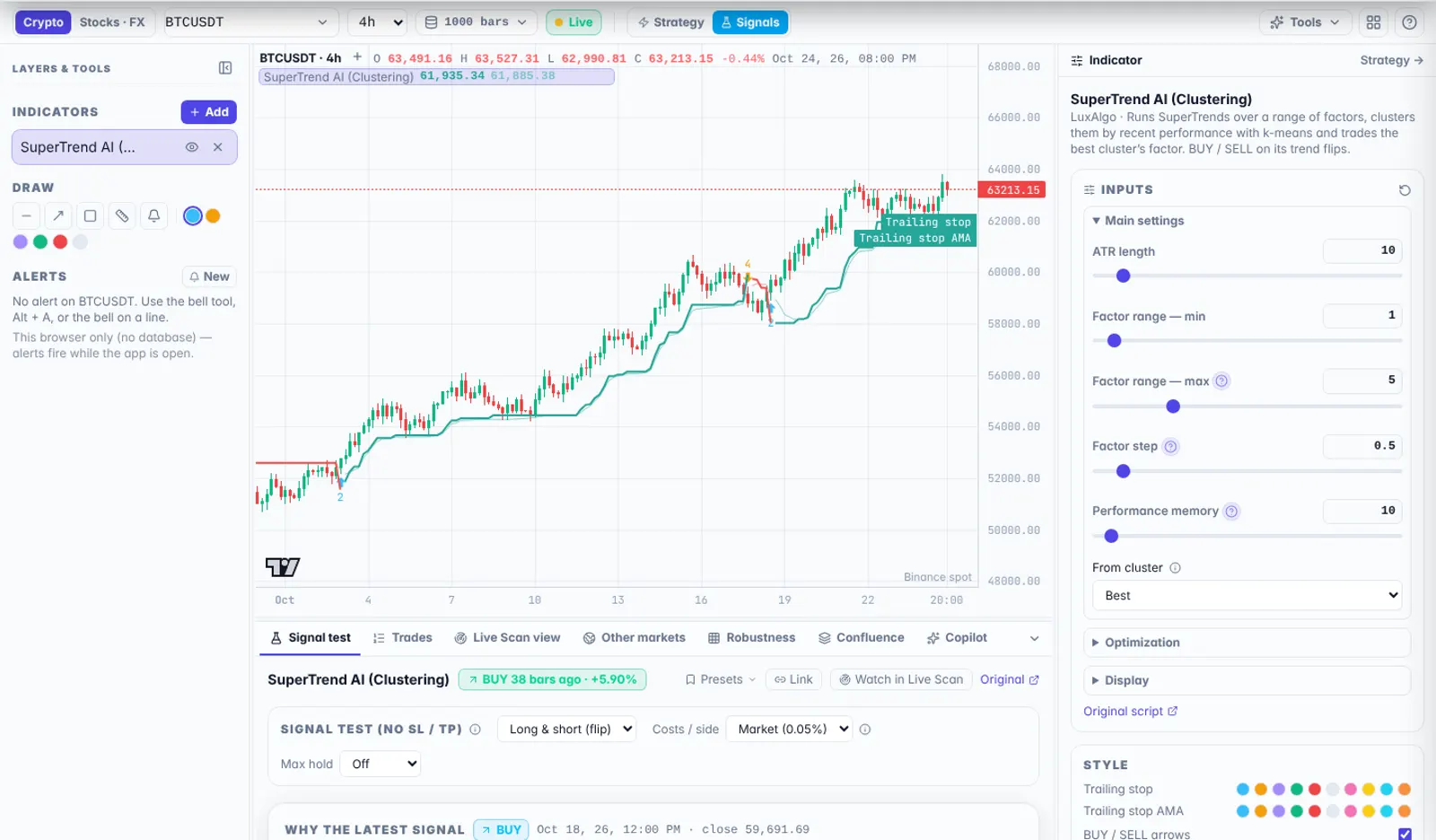Screen dimensions: 1436x840
Task: Open the help question-mark icon
Action: tap(1409, 22)
